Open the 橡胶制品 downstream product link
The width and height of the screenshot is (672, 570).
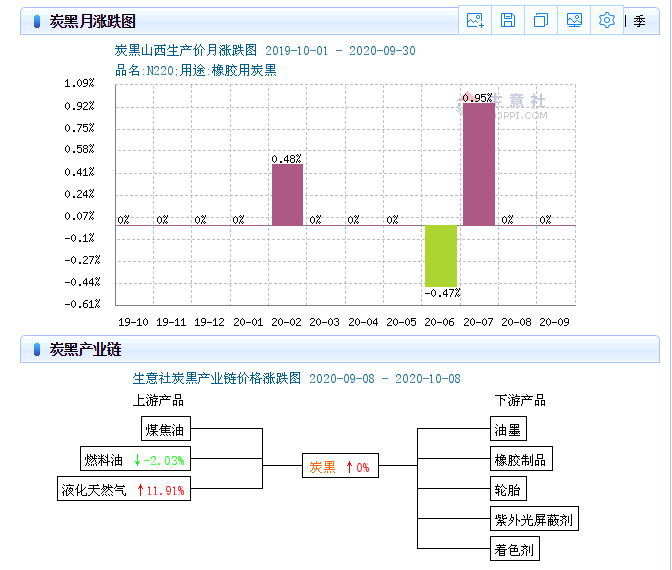[520, 460]
